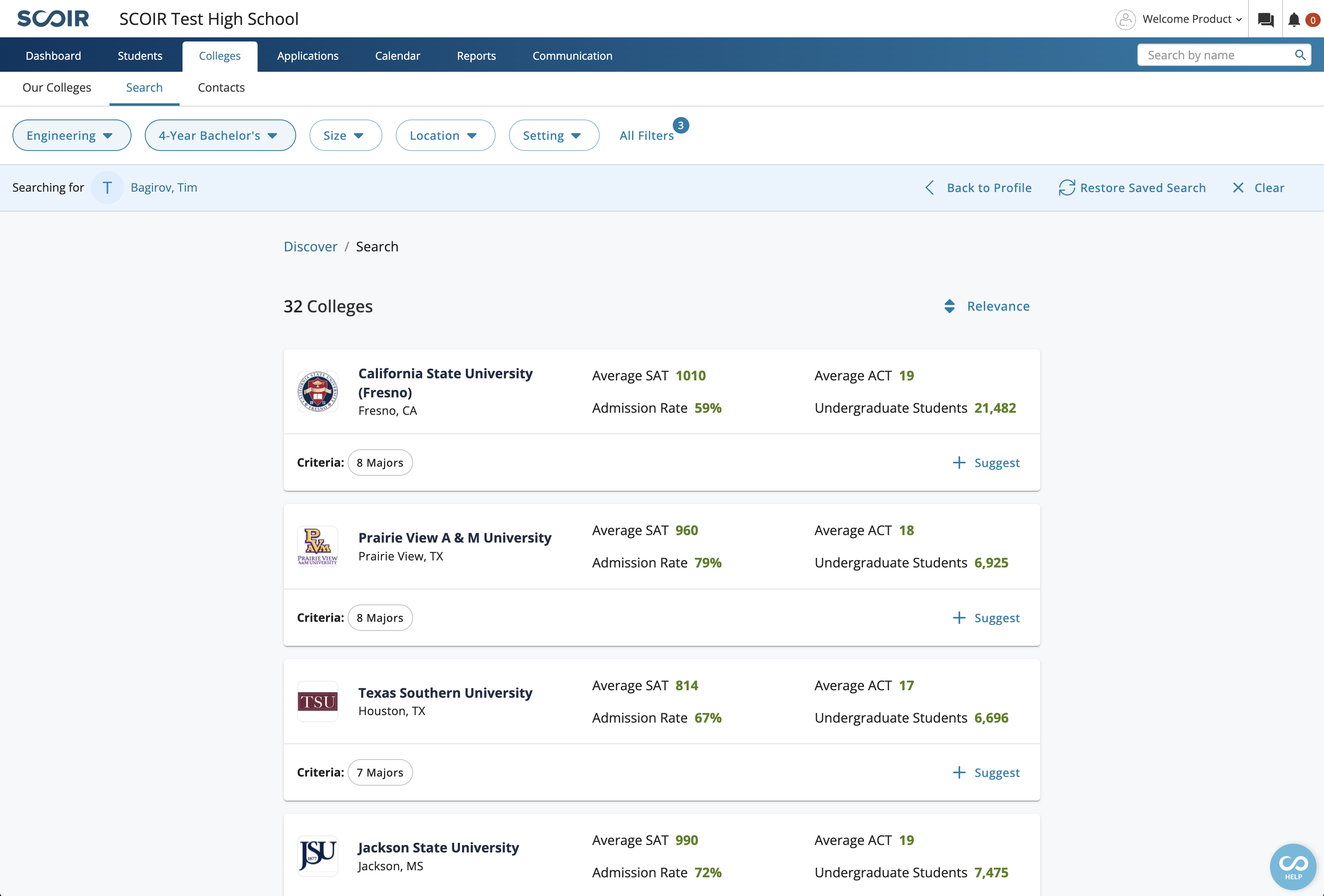This screenshot has width=1324, height=896.
Task: Open the notifications bell
Action: [x=1294, y=20]
